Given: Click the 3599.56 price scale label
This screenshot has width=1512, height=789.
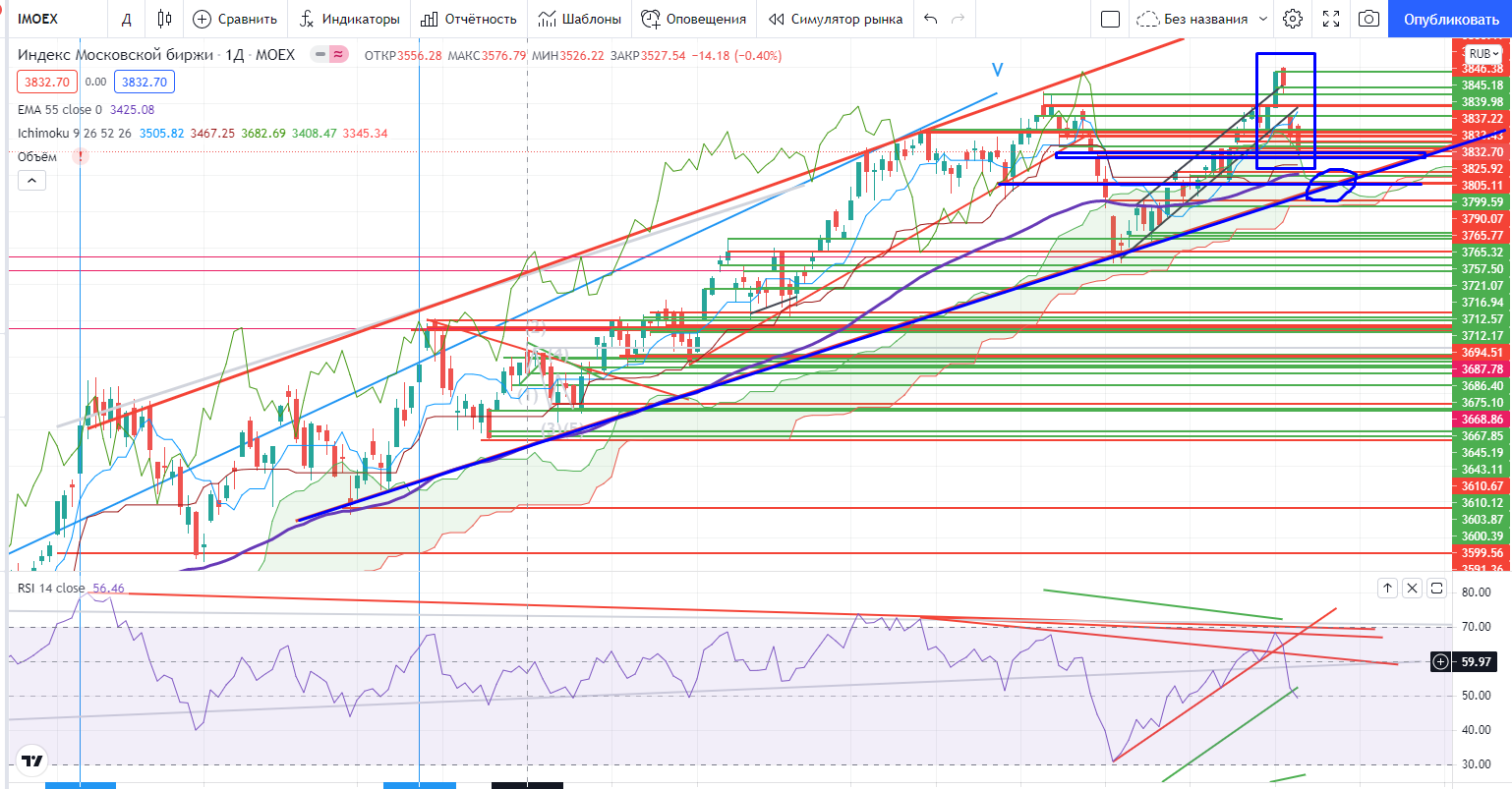Looking at the screenshot, I should [1482, 553].
